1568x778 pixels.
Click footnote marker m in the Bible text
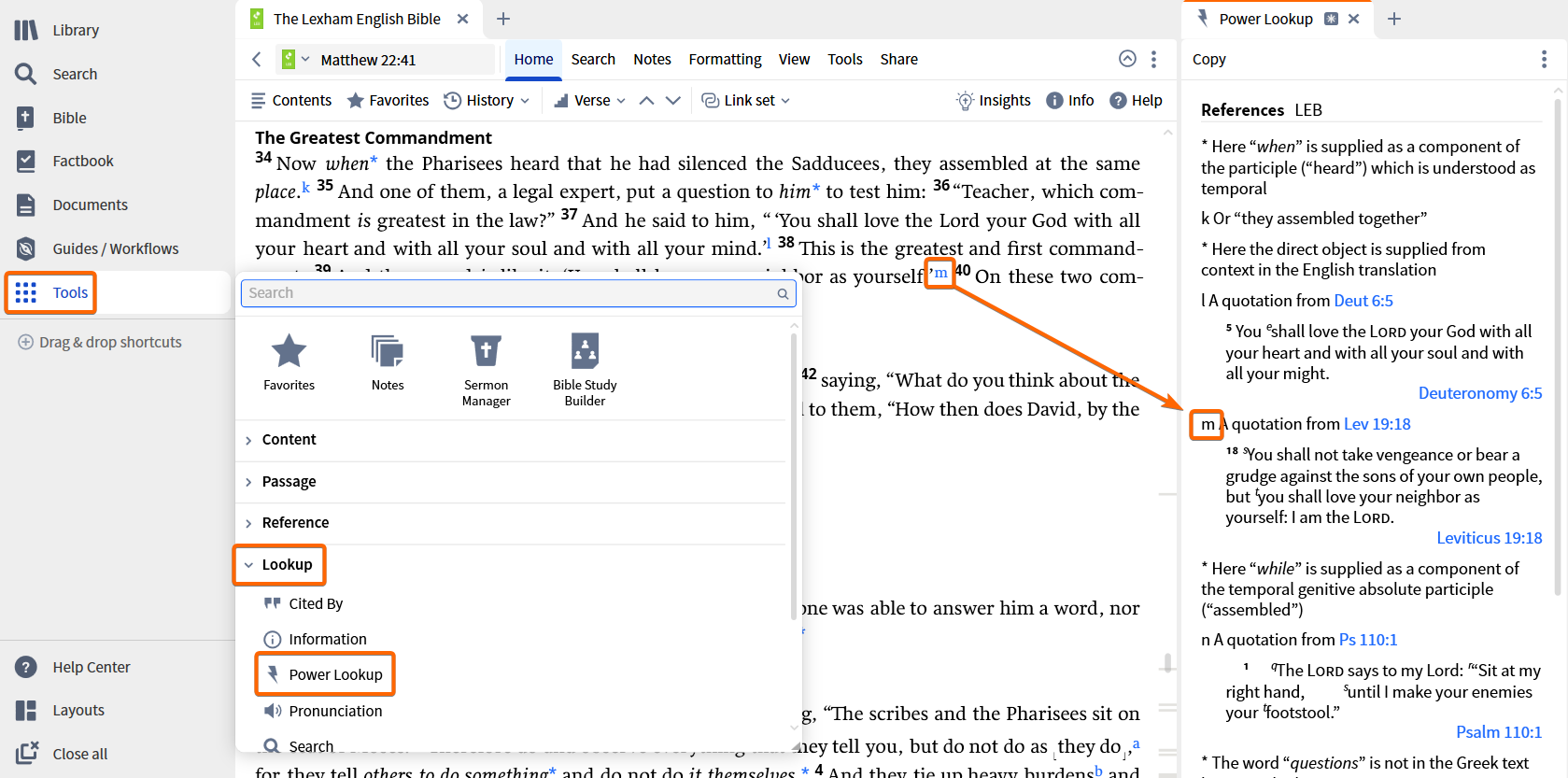pos(940,273)
